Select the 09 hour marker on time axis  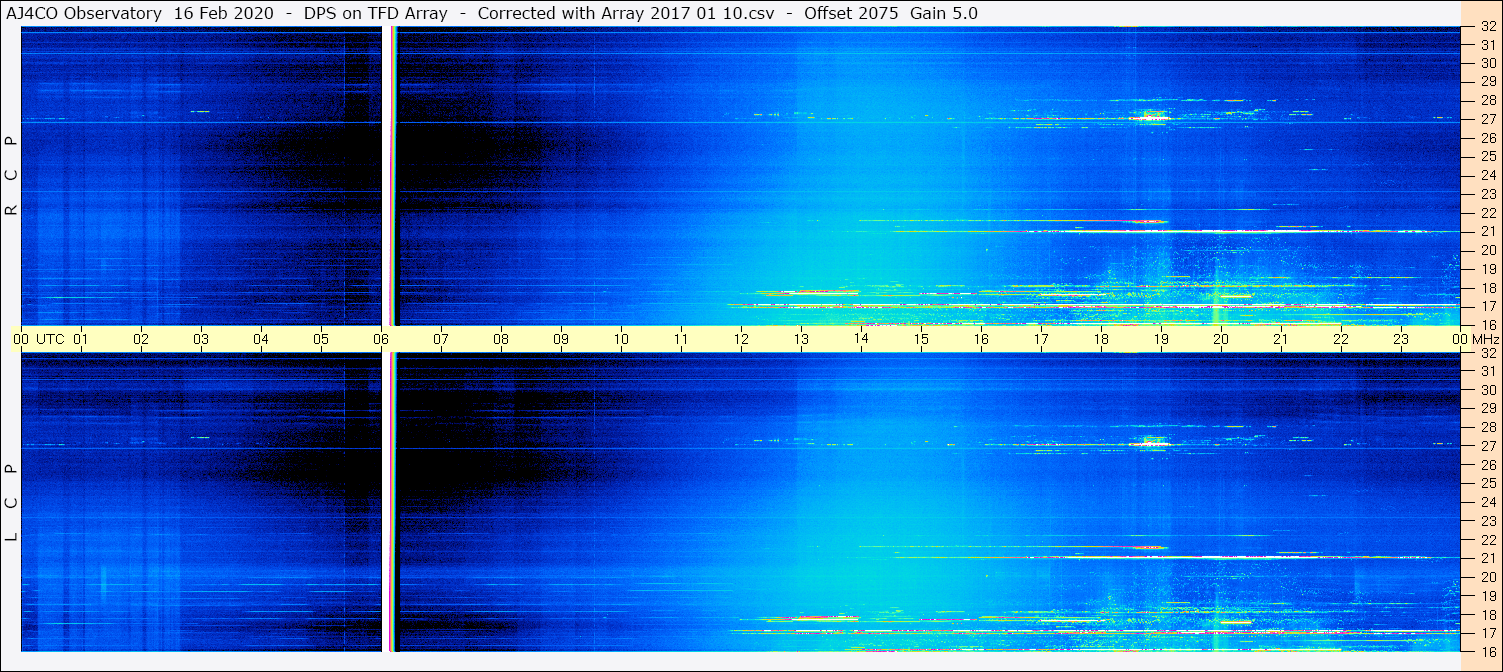(561, 339)
